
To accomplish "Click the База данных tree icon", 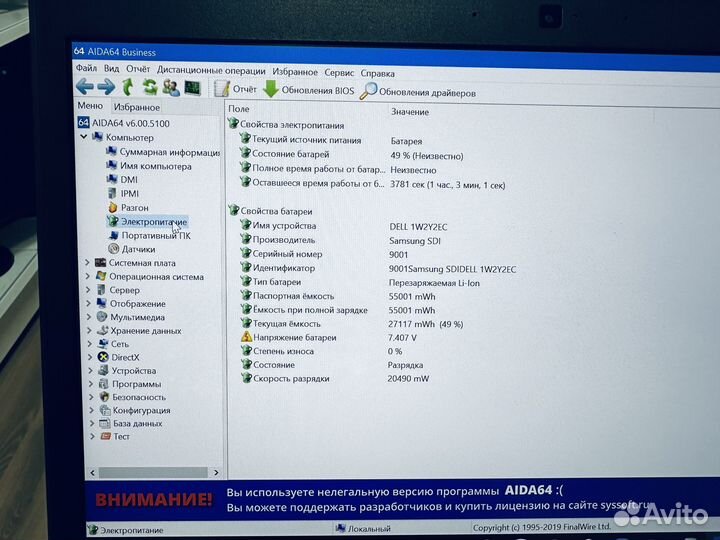I will (x=105, y=423).
